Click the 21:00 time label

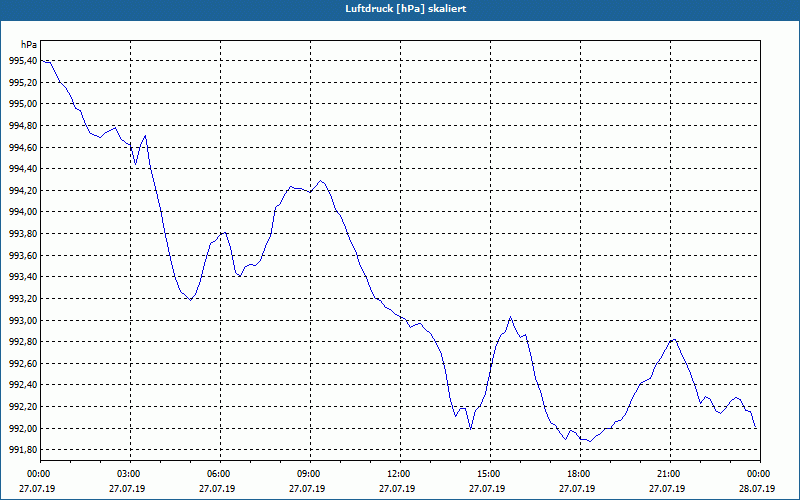[667, 474]
